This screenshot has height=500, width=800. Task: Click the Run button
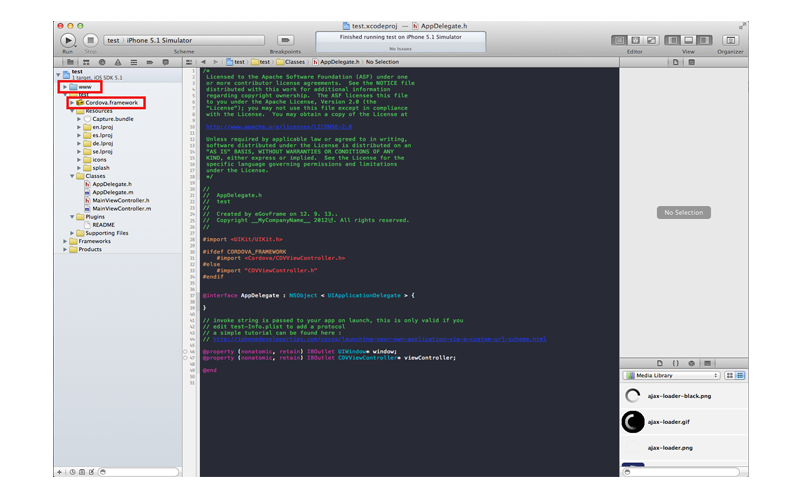(x=68, y=40)
